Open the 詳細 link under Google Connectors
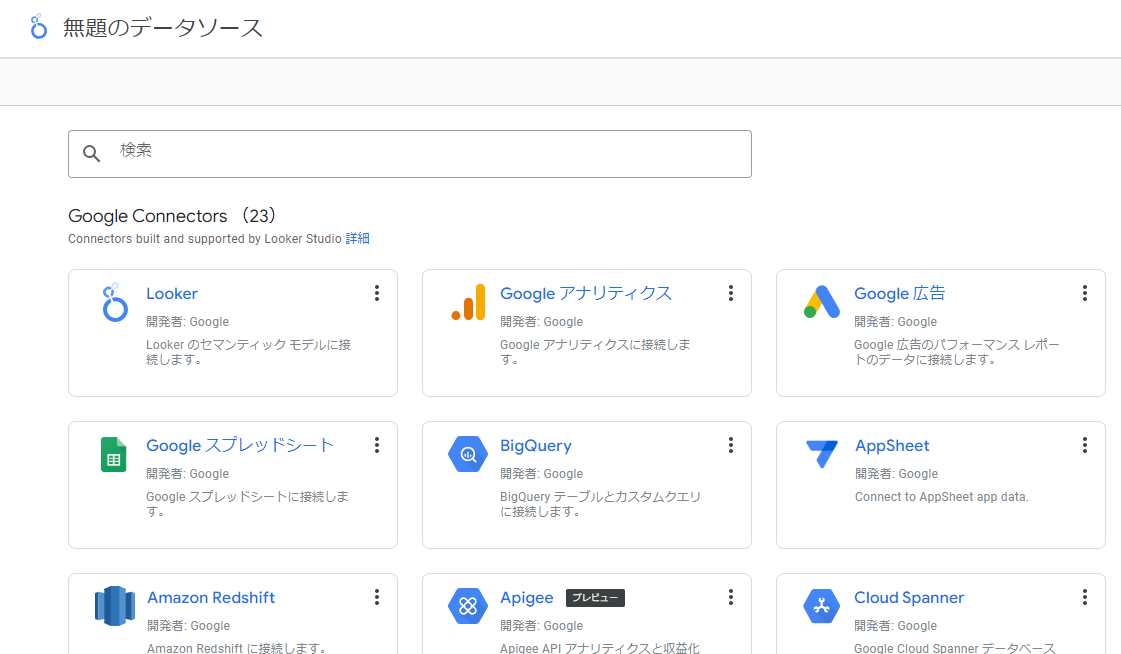Viewport: 1121px width, 654px height. pyautogui.click(x=357, y=239)
